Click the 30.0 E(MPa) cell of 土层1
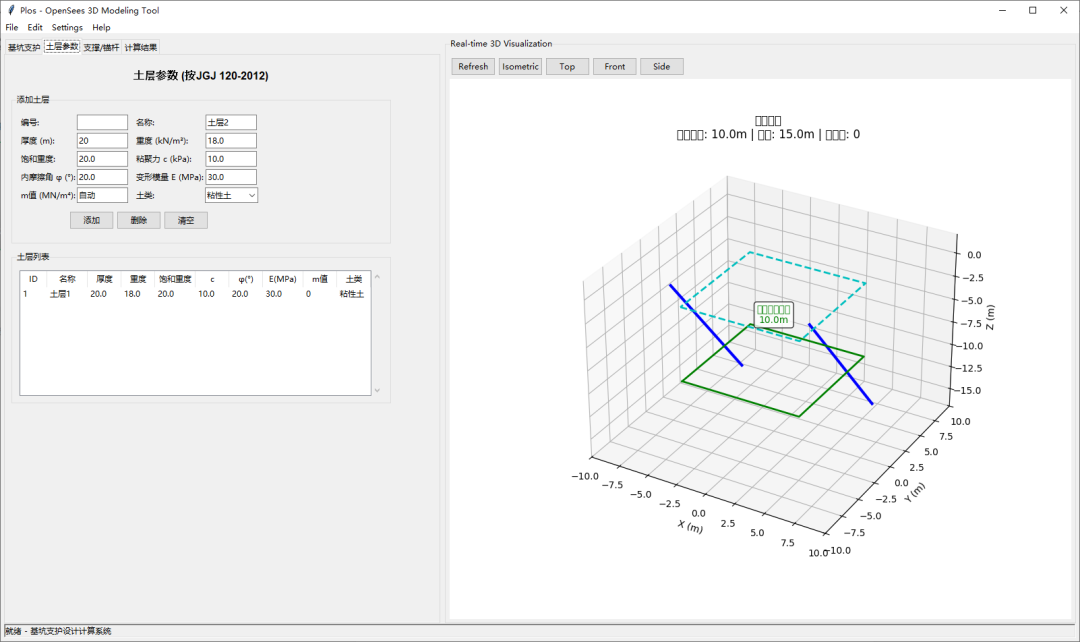 pyautogui.click(x=274, y=294)
